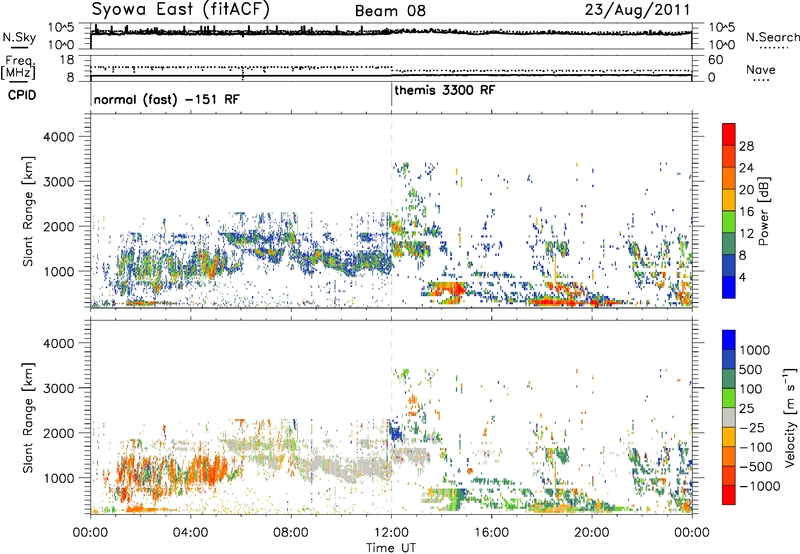Image resolution: width=800 pixels, height=554 pixels.
Task: Select the 4000 tick in the power panel
Action: coord(58,137)
